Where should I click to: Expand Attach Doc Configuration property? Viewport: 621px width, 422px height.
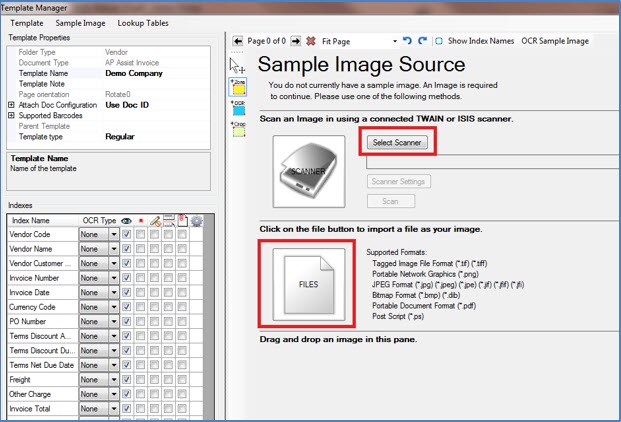(11, 104)
